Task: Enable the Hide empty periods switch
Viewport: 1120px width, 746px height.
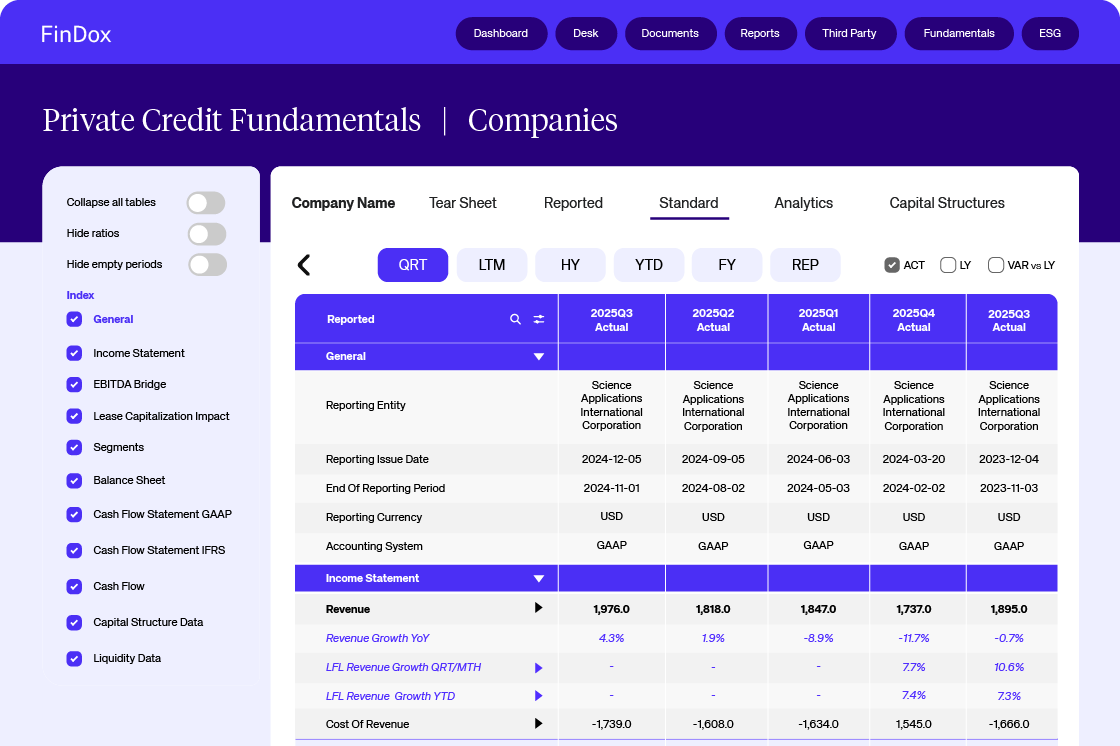Action: (x=207, y=265)
